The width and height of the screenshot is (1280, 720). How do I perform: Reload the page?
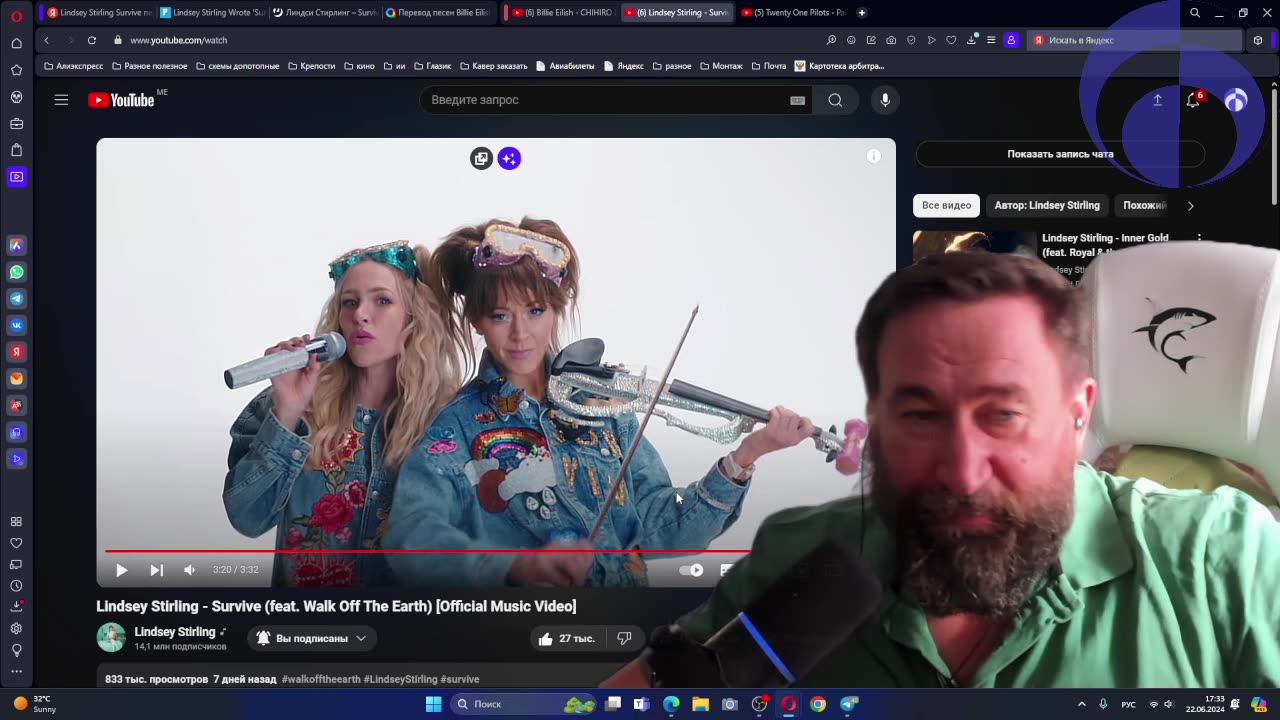pyautogui.click(x=91, y=40)
